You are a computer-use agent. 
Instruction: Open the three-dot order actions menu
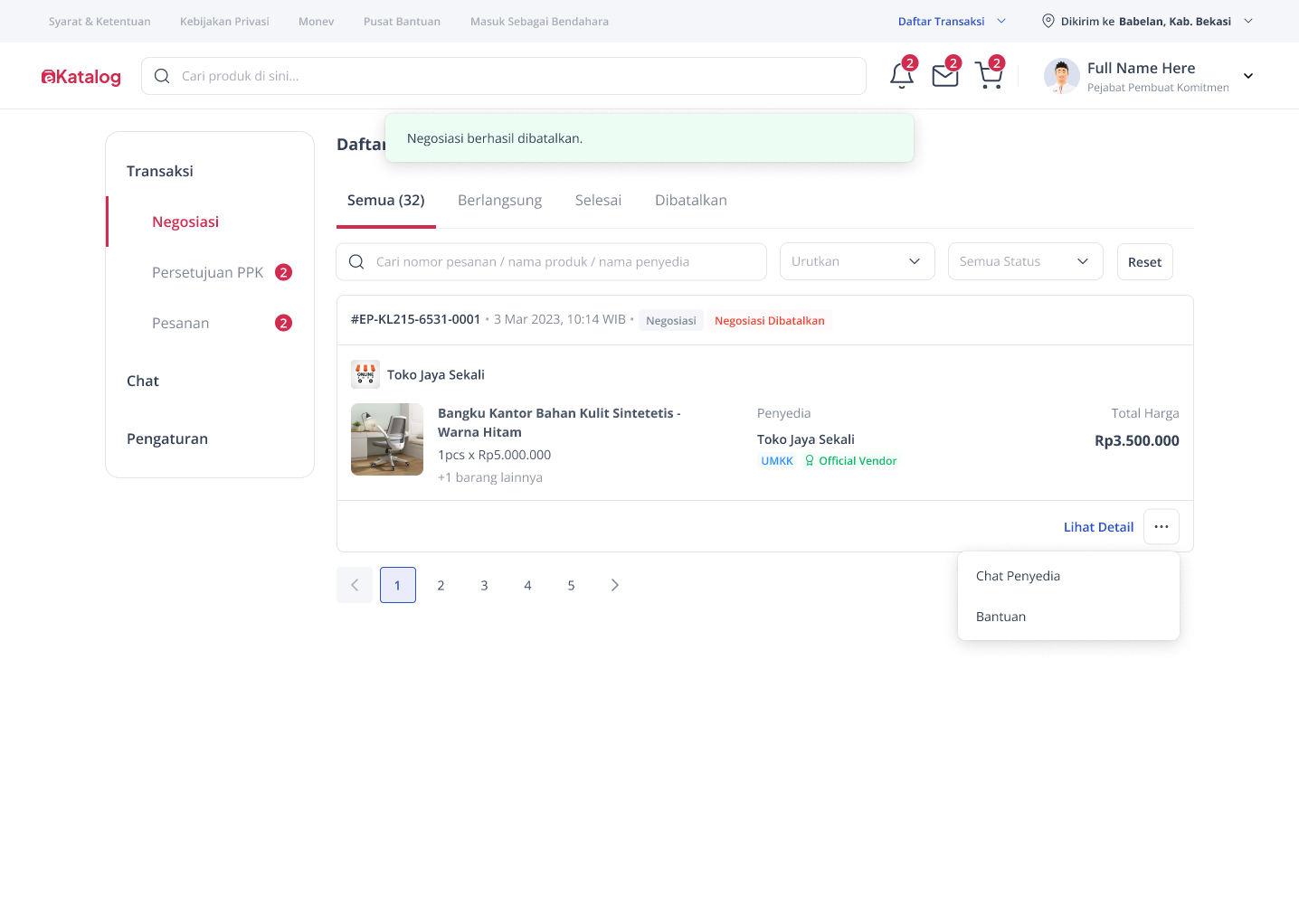click(1161, 526)
